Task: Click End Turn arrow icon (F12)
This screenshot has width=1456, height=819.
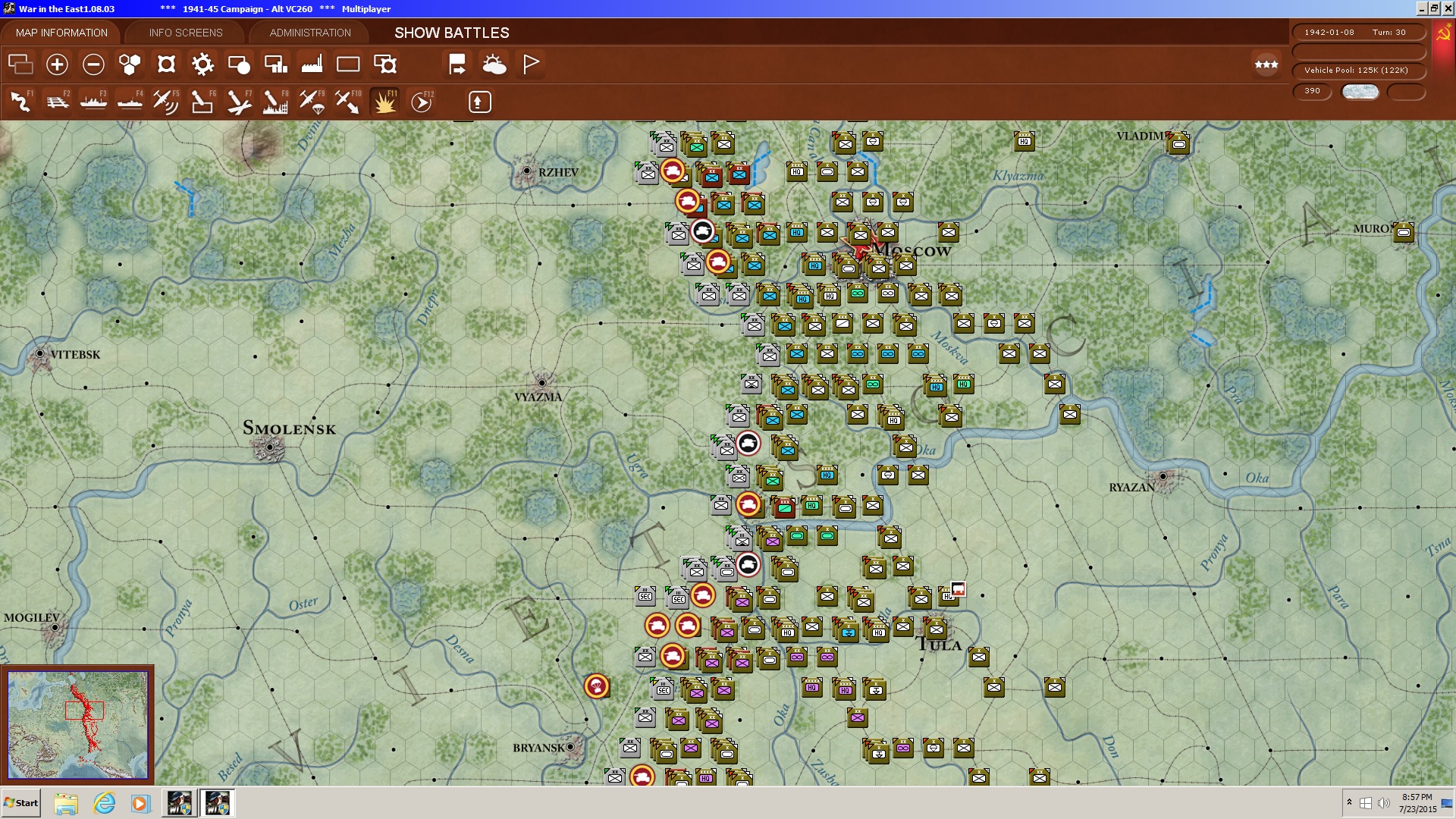Action: coord(422,102)
